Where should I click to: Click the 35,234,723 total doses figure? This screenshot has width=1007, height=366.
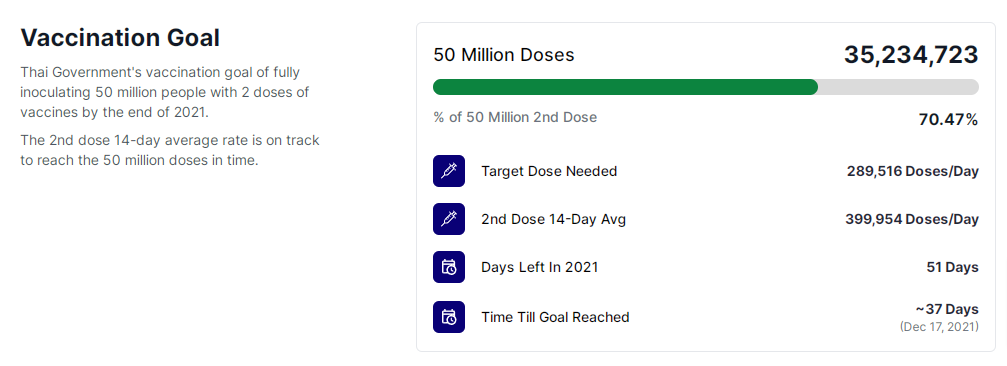click(911, 55)
